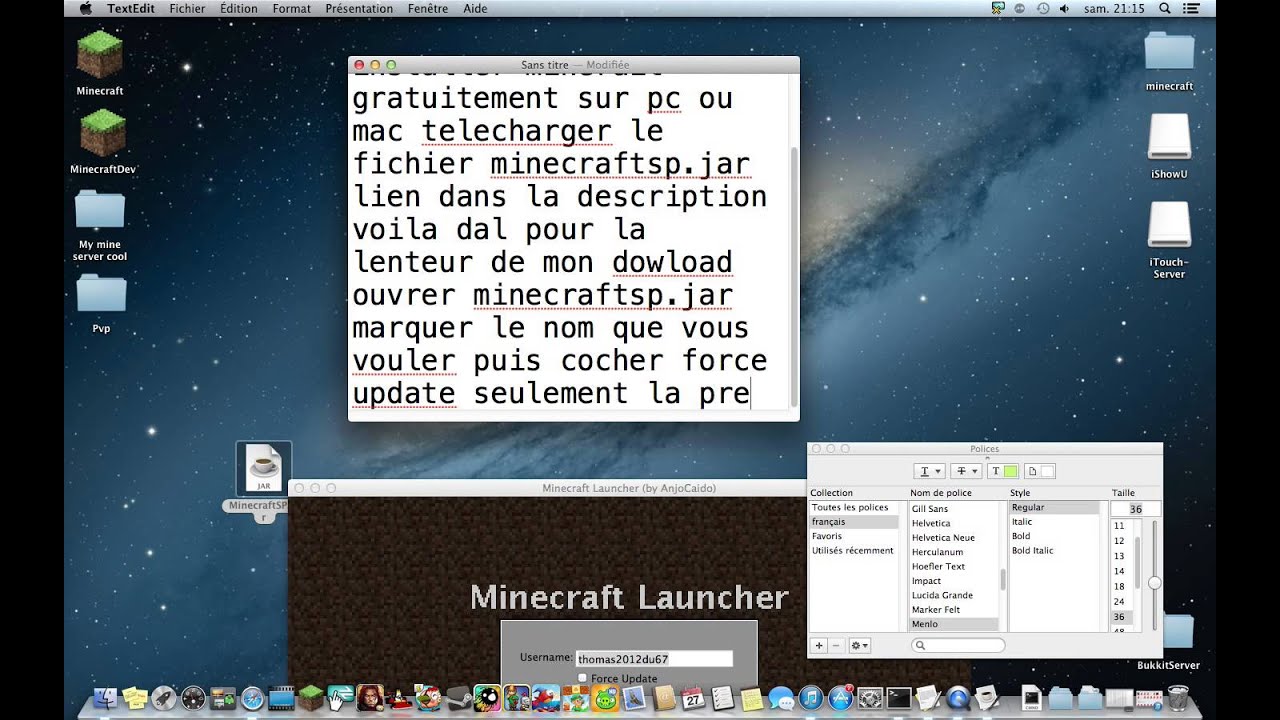
Task: Open Finder in the Dock
Action: [x=105, y=698]
